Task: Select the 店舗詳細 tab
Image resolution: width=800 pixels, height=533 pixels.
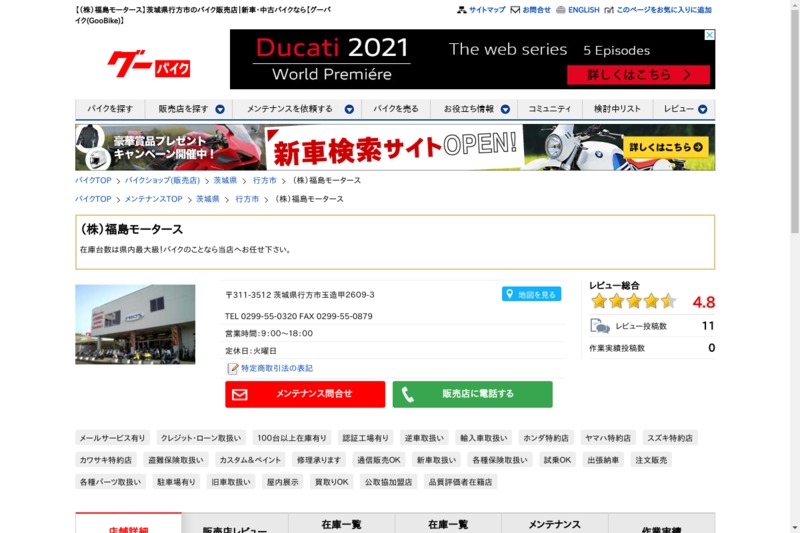Action: pyautogui.click(x=129, y=523)
